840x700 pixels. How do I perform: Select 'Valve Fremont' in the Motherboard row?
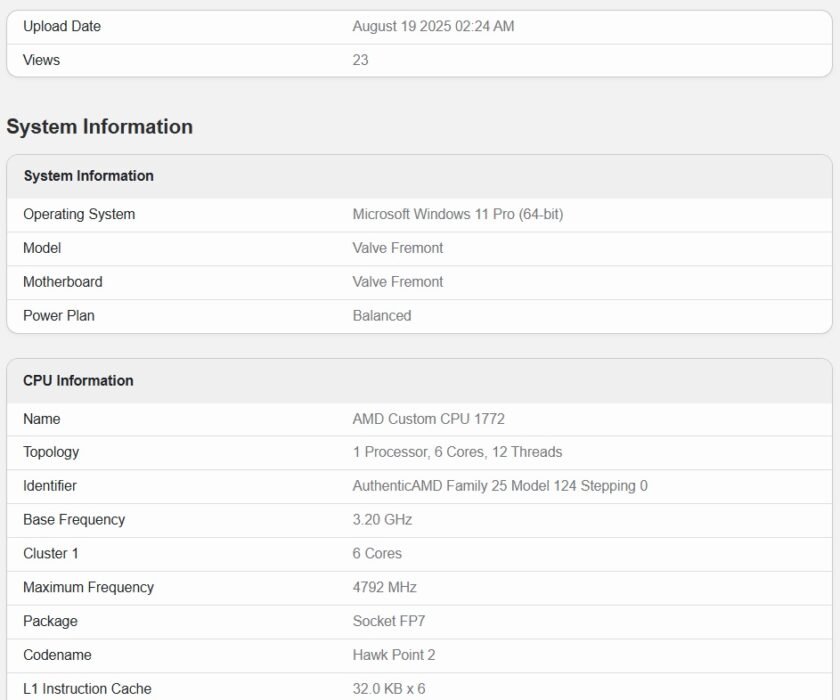click(398, 282)
